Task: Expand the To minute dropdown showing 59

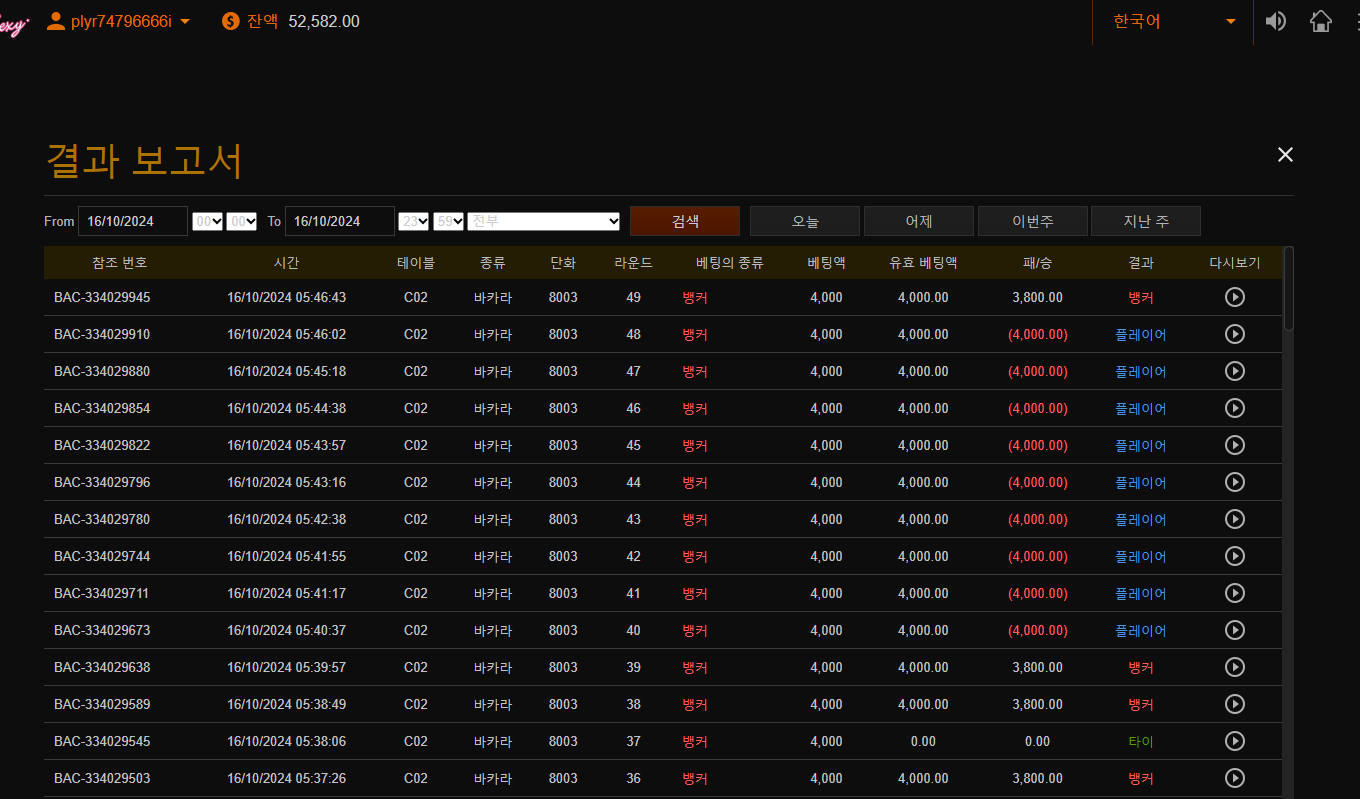Action: point(448,221)
